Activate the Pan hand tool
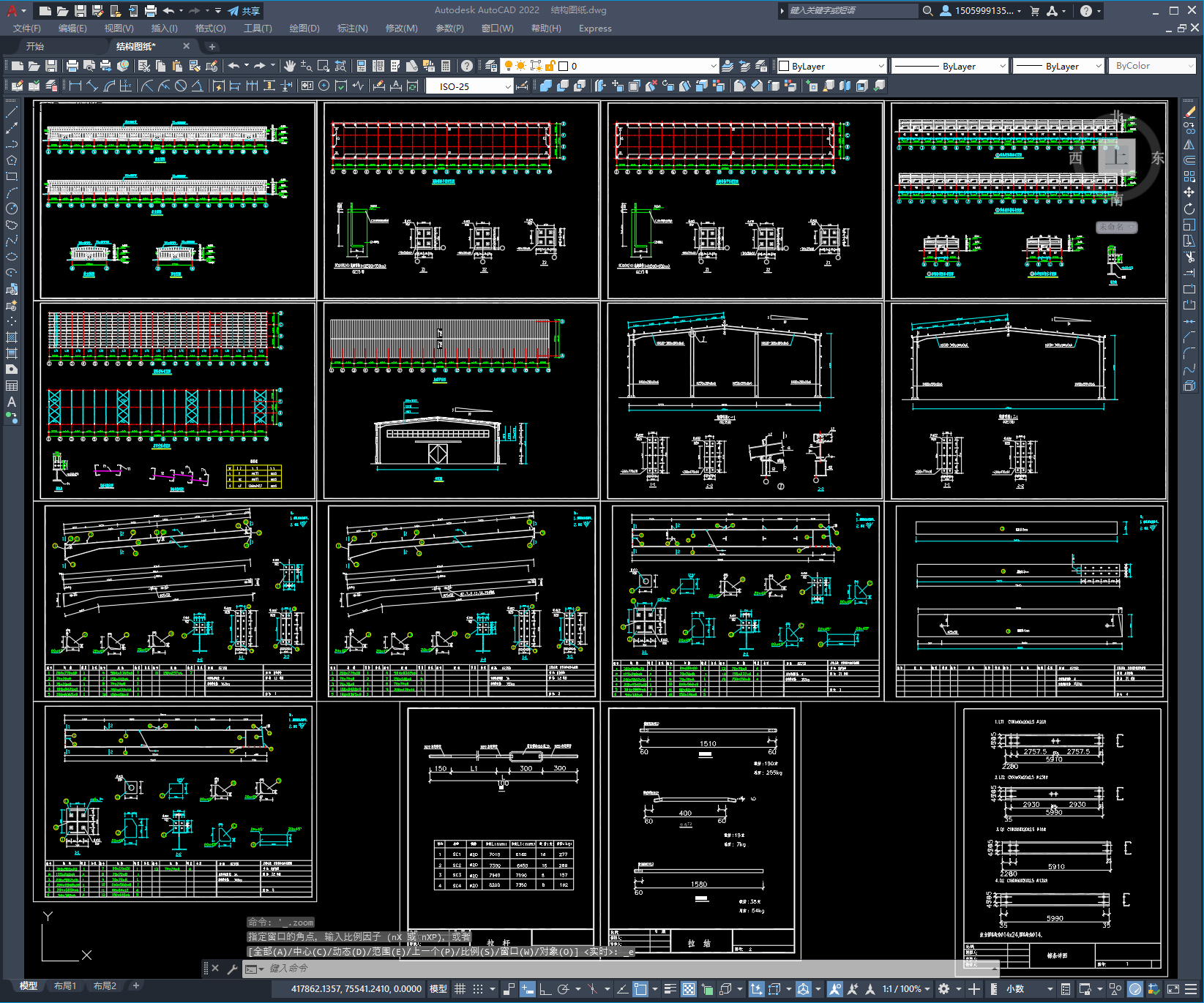This screenshot has width=1204, height=1003. (290, 66)
